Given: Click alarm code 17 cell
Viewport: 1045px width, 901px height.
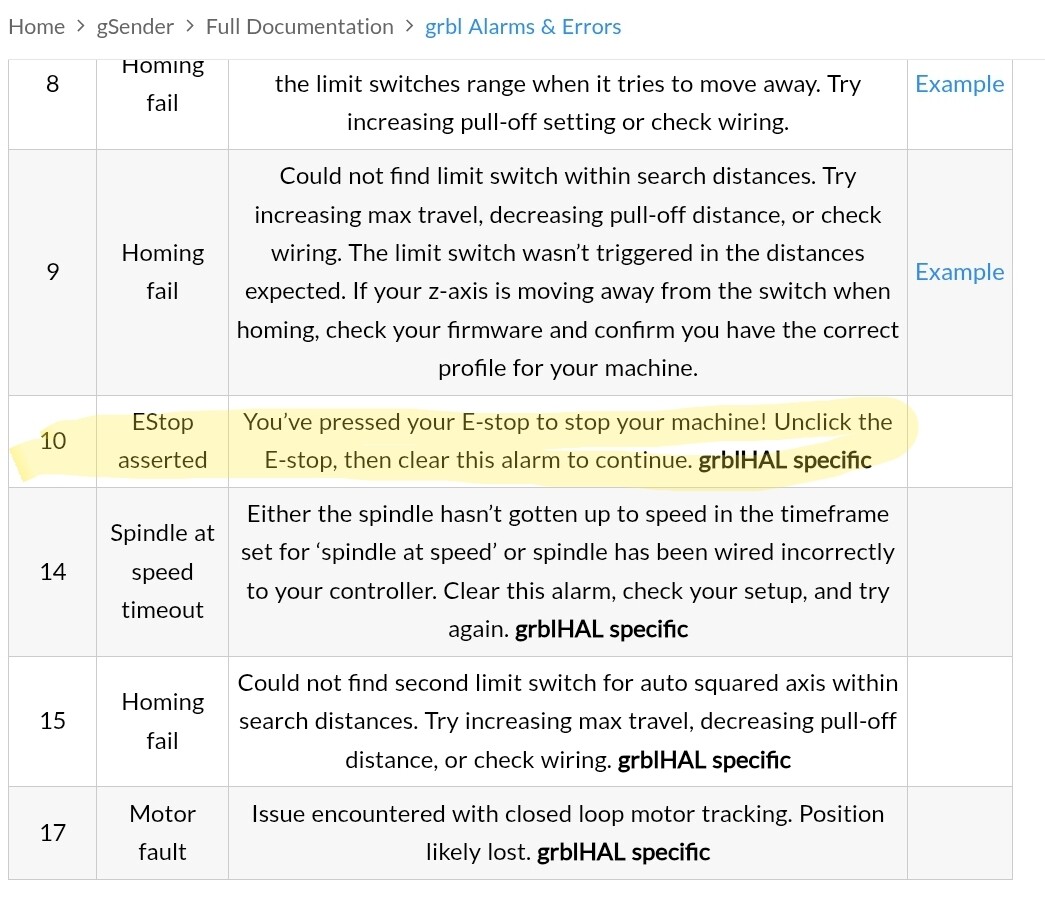Looking at the screenshot, I should pos(52,832).
